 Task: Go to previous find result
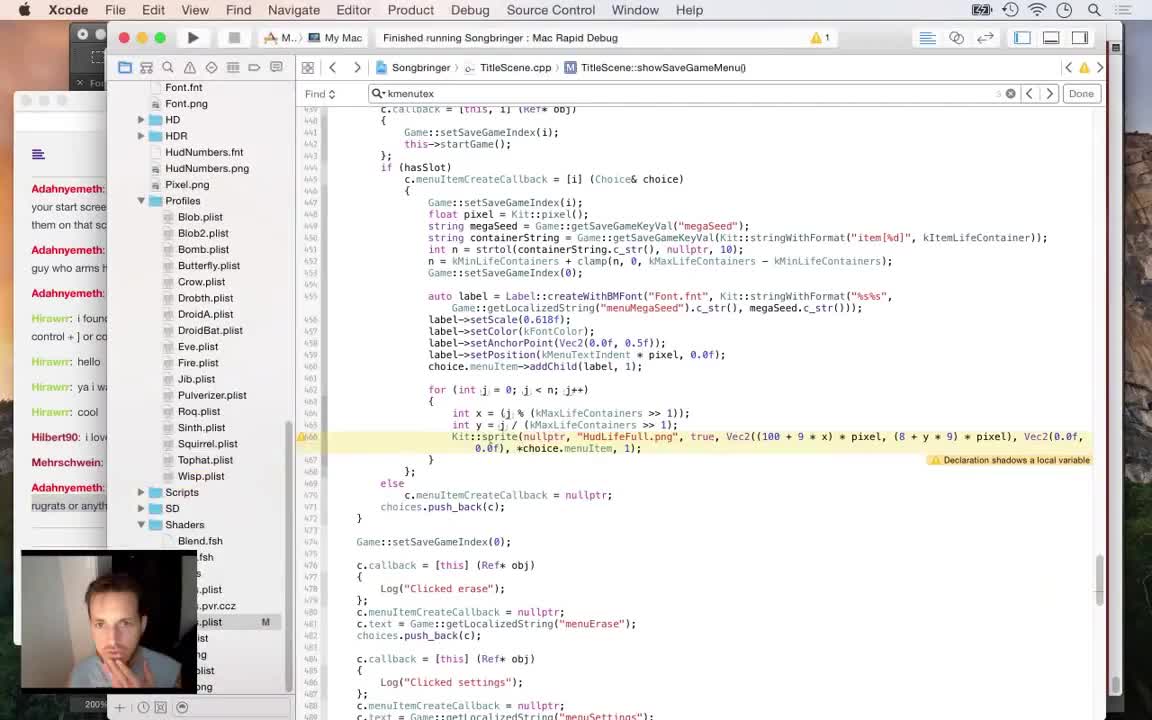(x=1030, y=94)
